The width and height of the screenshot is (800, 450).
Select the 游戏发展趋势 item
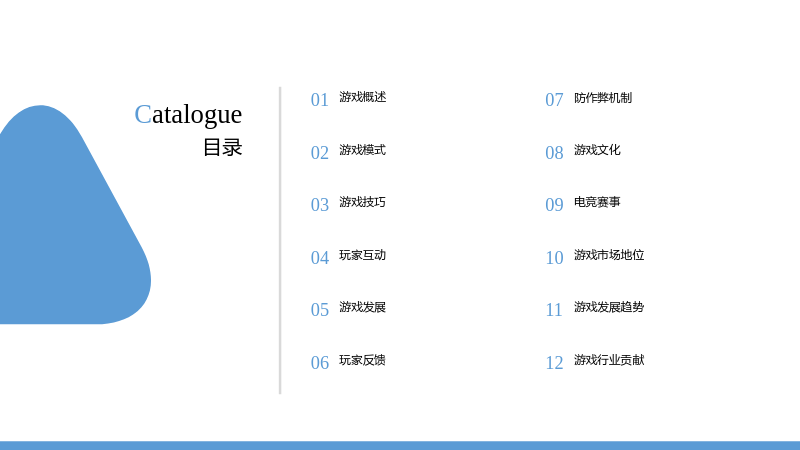click(x=609, y=307)
